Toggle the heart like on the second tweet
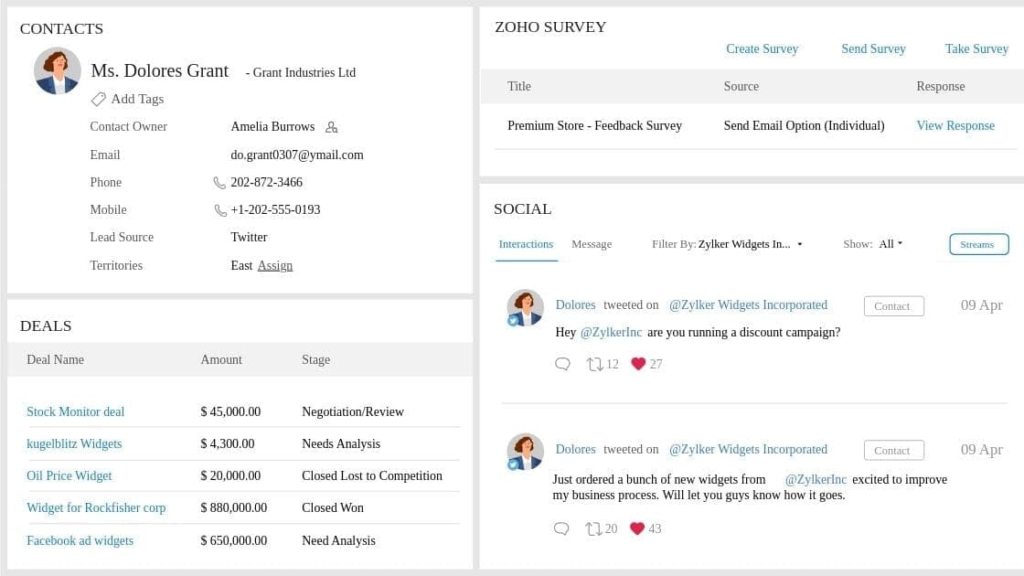 (x=637, y=528)
